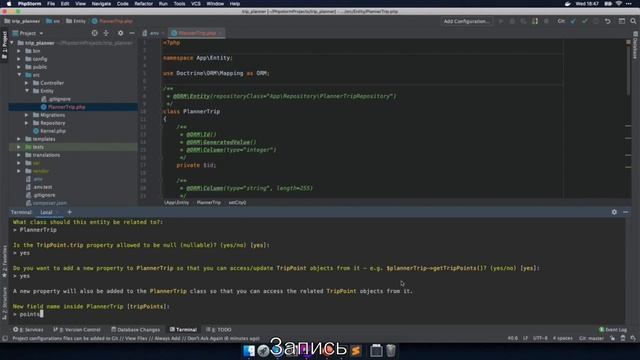
Task: Click the Debug bug icon in toolbar
Action: coord(512,21)
